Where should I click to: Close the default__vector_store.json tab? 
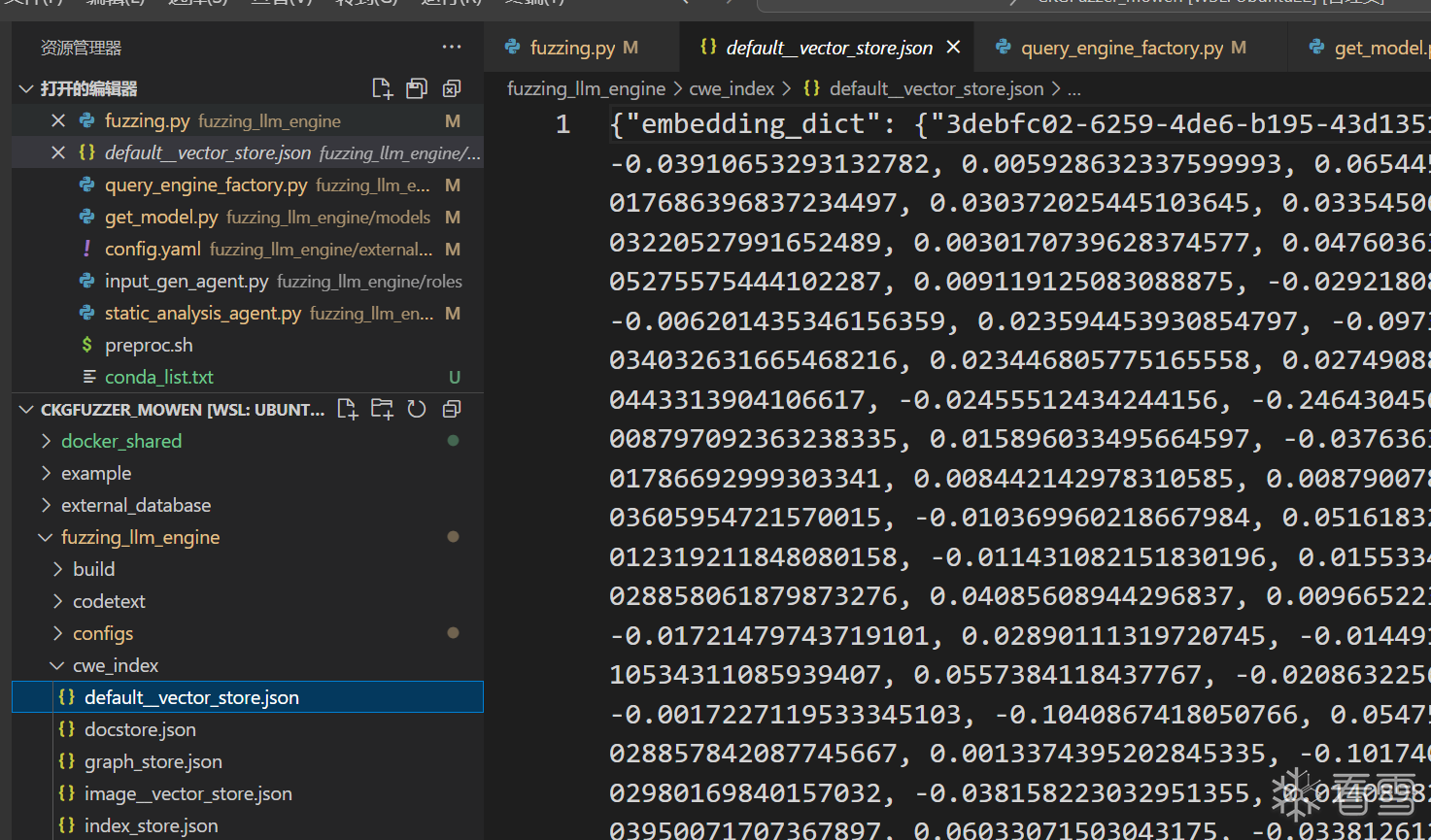pyautogui.click(x=953, y=47)
